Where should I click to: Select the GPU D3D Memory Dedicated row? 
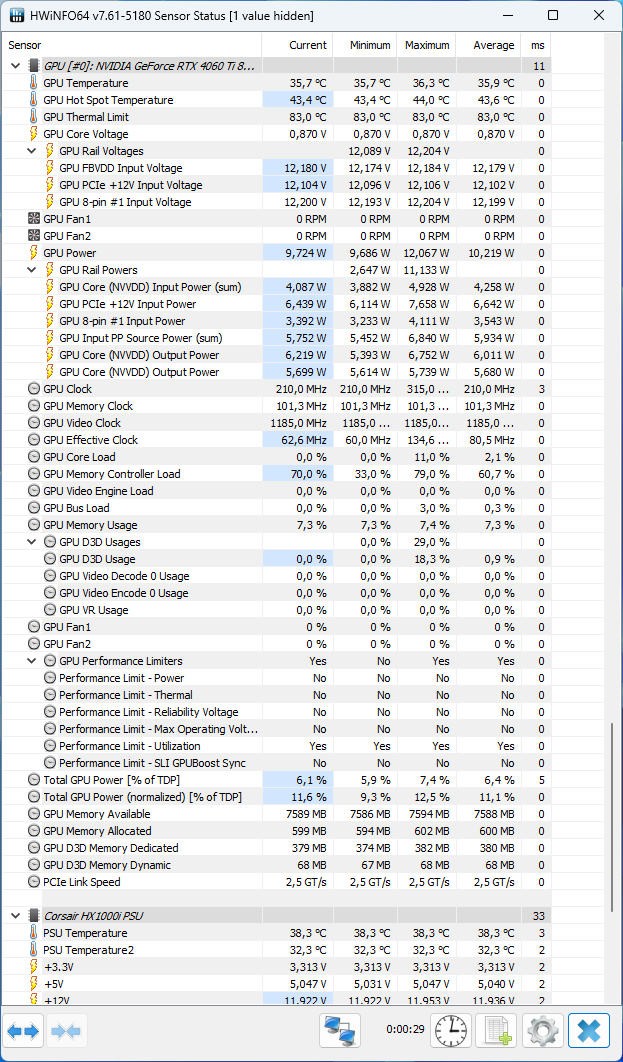tap(276, 848)
